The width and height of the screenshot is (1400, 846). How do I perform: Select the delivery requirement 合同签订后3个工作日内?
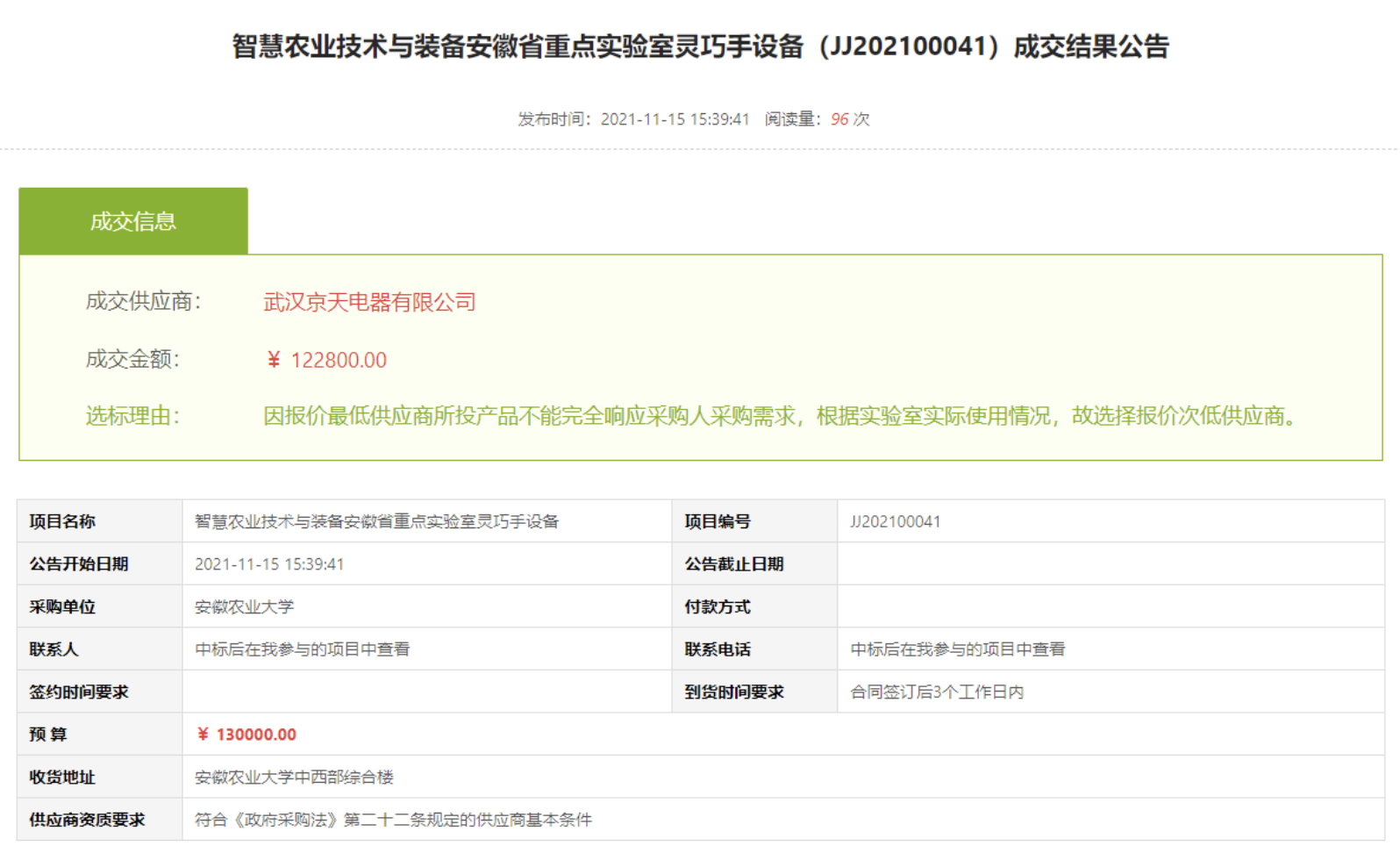pos(937,692)
